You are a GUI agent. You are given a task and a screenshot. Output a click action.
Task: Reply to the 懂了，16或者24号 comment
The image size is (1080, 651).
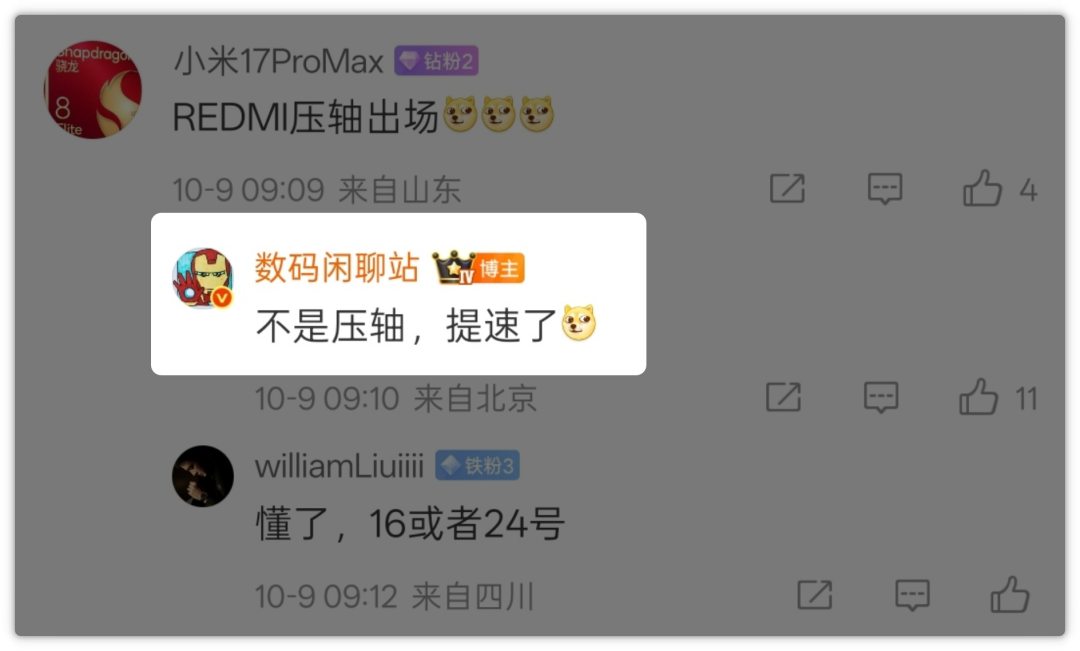(x=913, y=595)
